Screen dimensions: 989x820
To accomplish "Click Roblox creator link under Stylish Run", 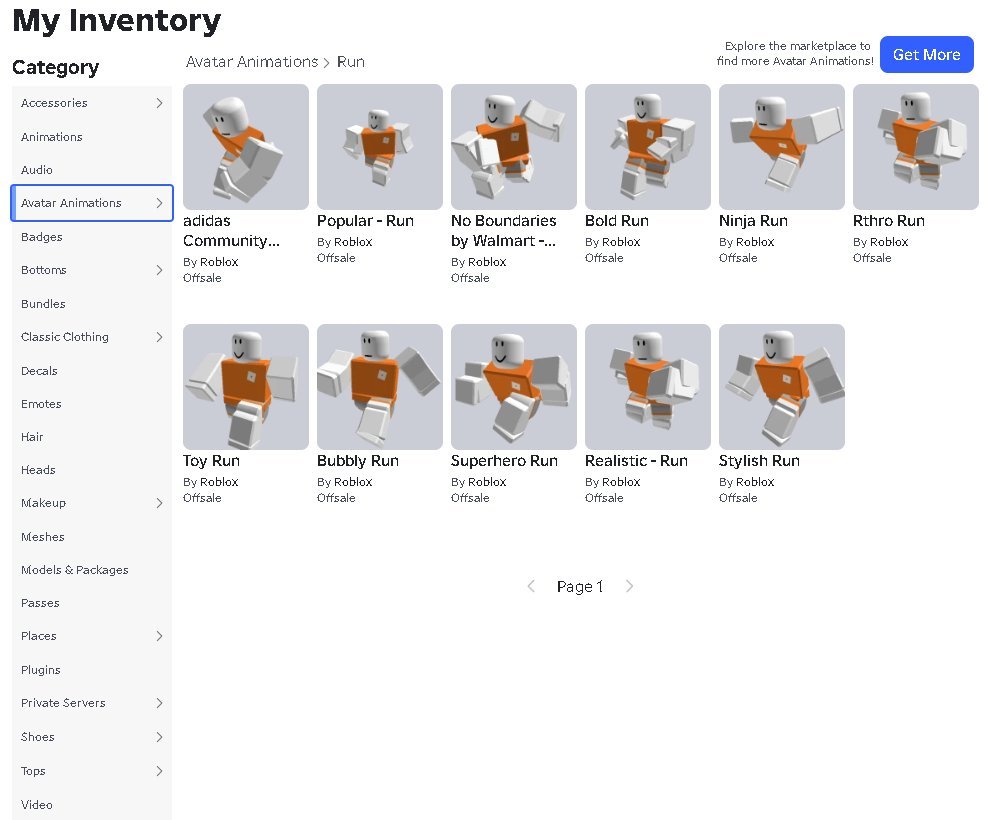I will click(x=754, y=482).
